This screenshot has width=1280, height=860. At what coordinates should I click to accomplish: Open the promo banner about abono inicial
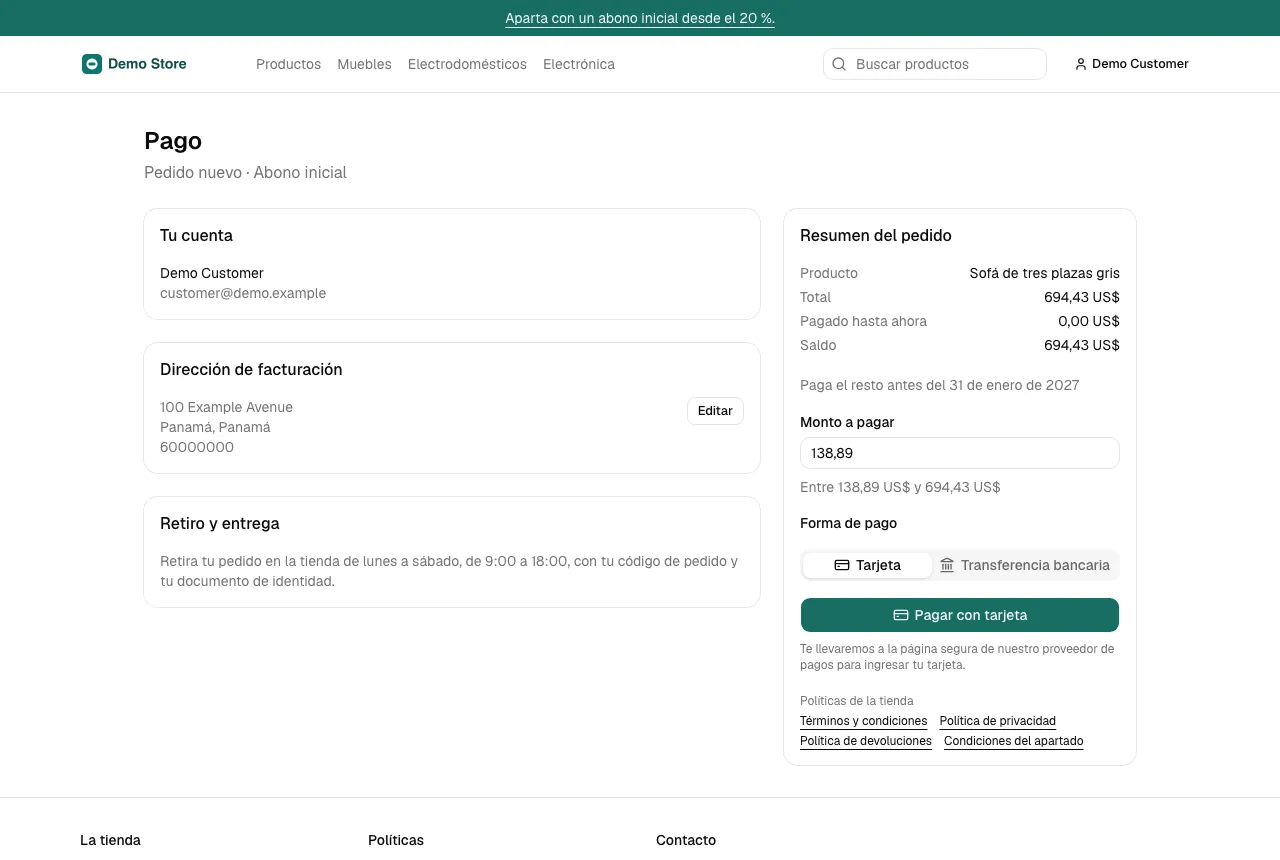640,18
